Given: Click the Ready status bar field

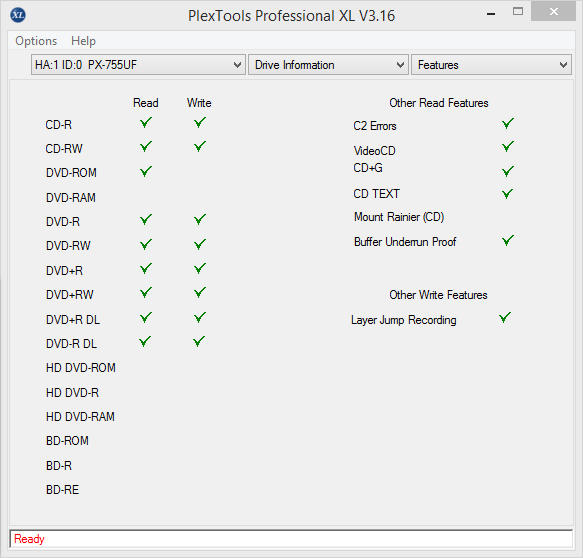Looking at the screenshot, I should click(291, 539).
